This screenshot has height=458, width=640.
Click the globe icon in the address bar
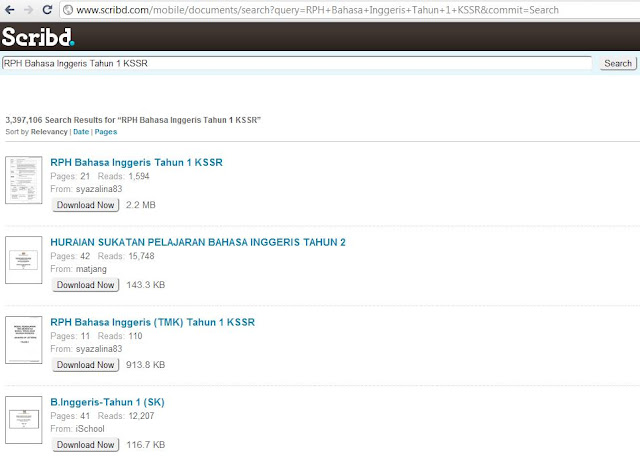[x=68, y=10]
